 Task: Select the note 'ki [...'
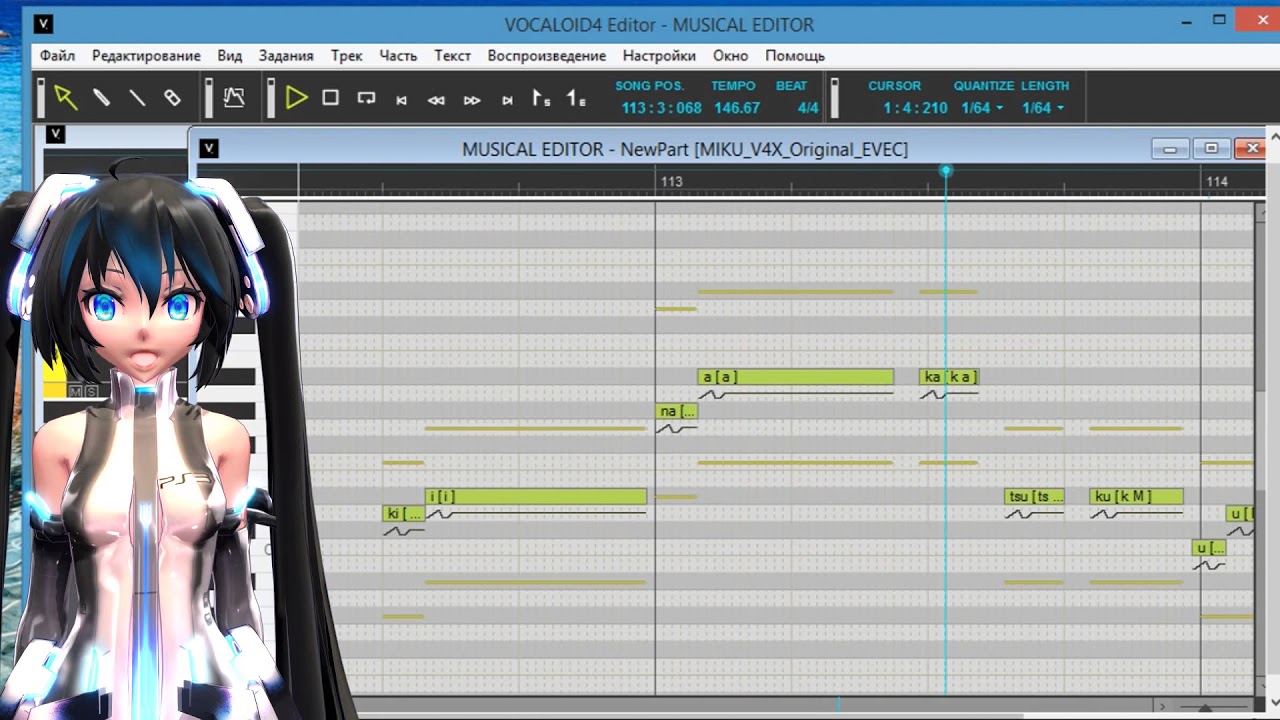click(404, 513)
